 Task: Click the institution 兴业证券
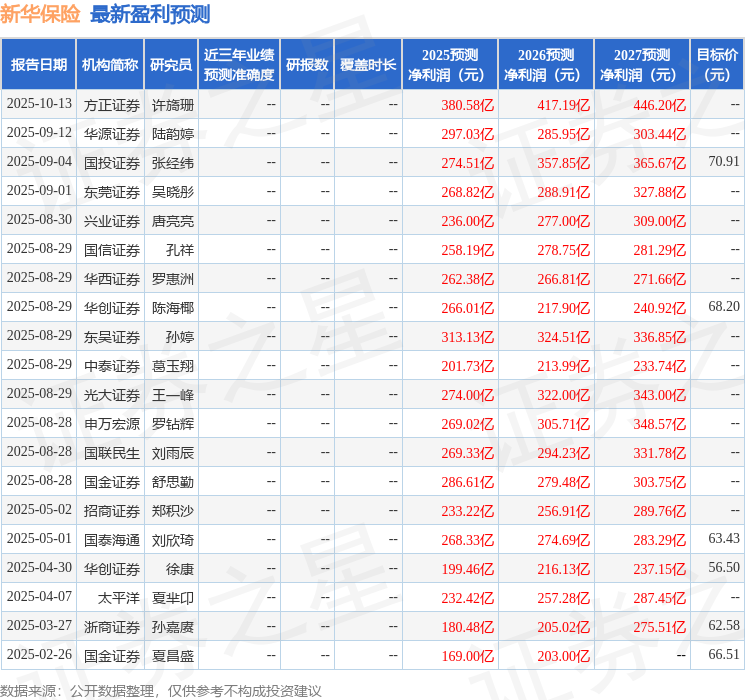pyautogui.click(x=112, y=221)
